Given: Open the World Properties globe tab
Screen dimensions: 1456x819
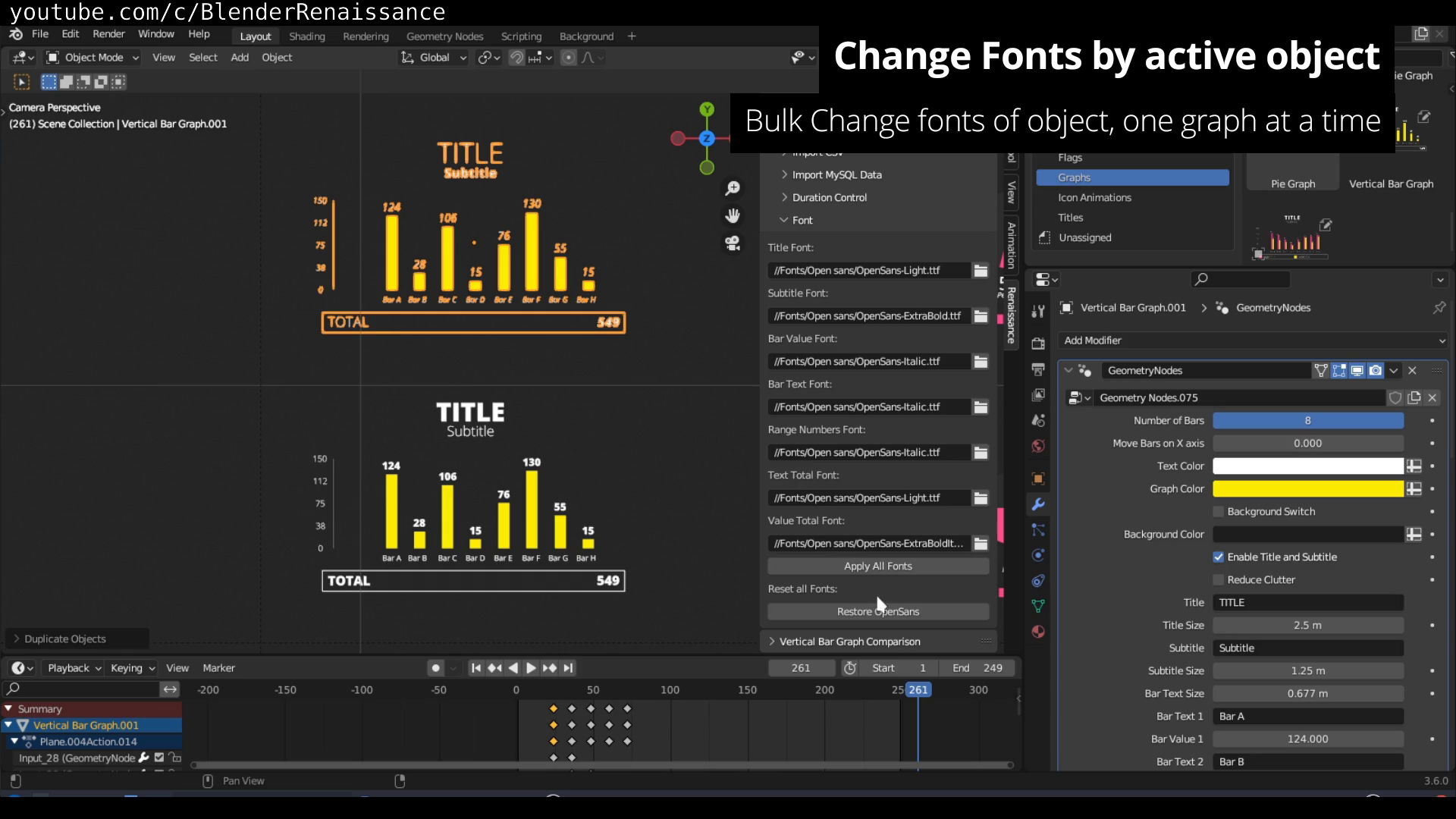Looking at the screenshot, I should [x=1038, y=447].
